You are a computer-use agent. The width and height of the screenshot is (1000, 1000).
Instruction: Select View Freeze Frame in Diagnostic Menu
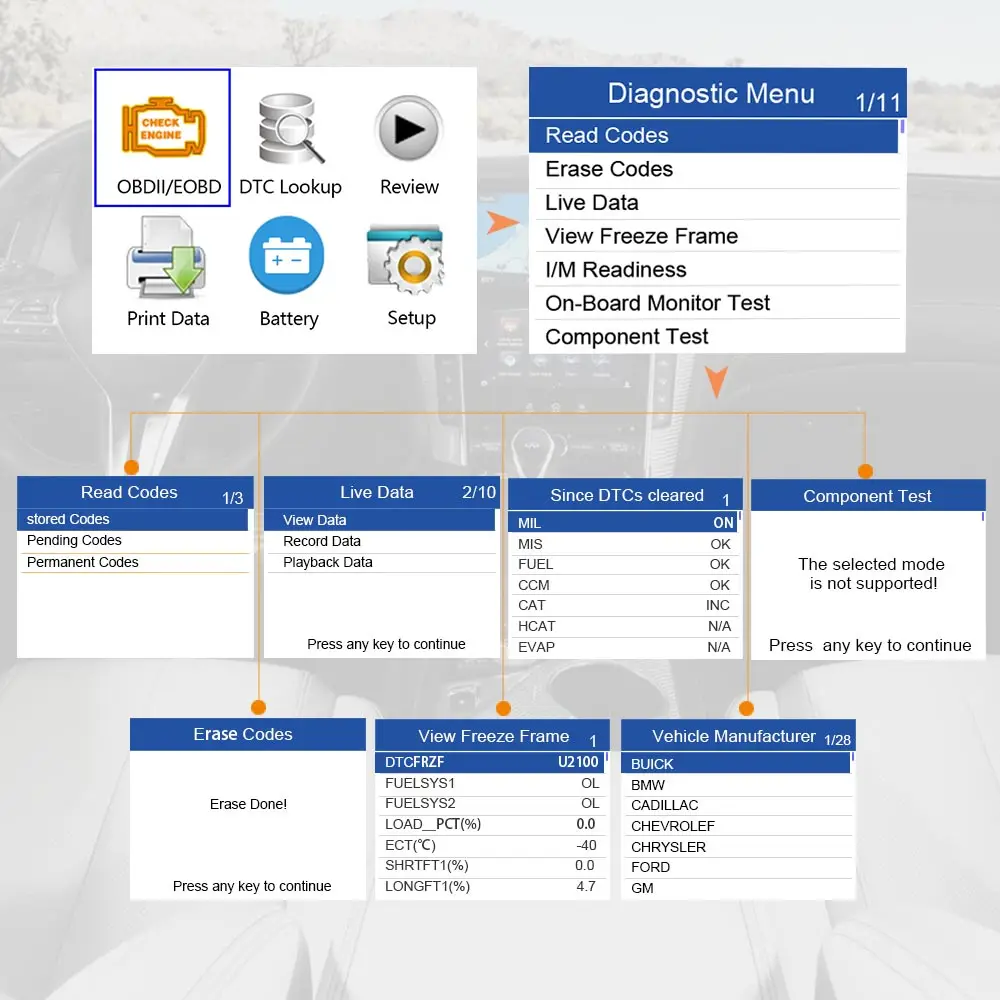[x=717, y=236]
